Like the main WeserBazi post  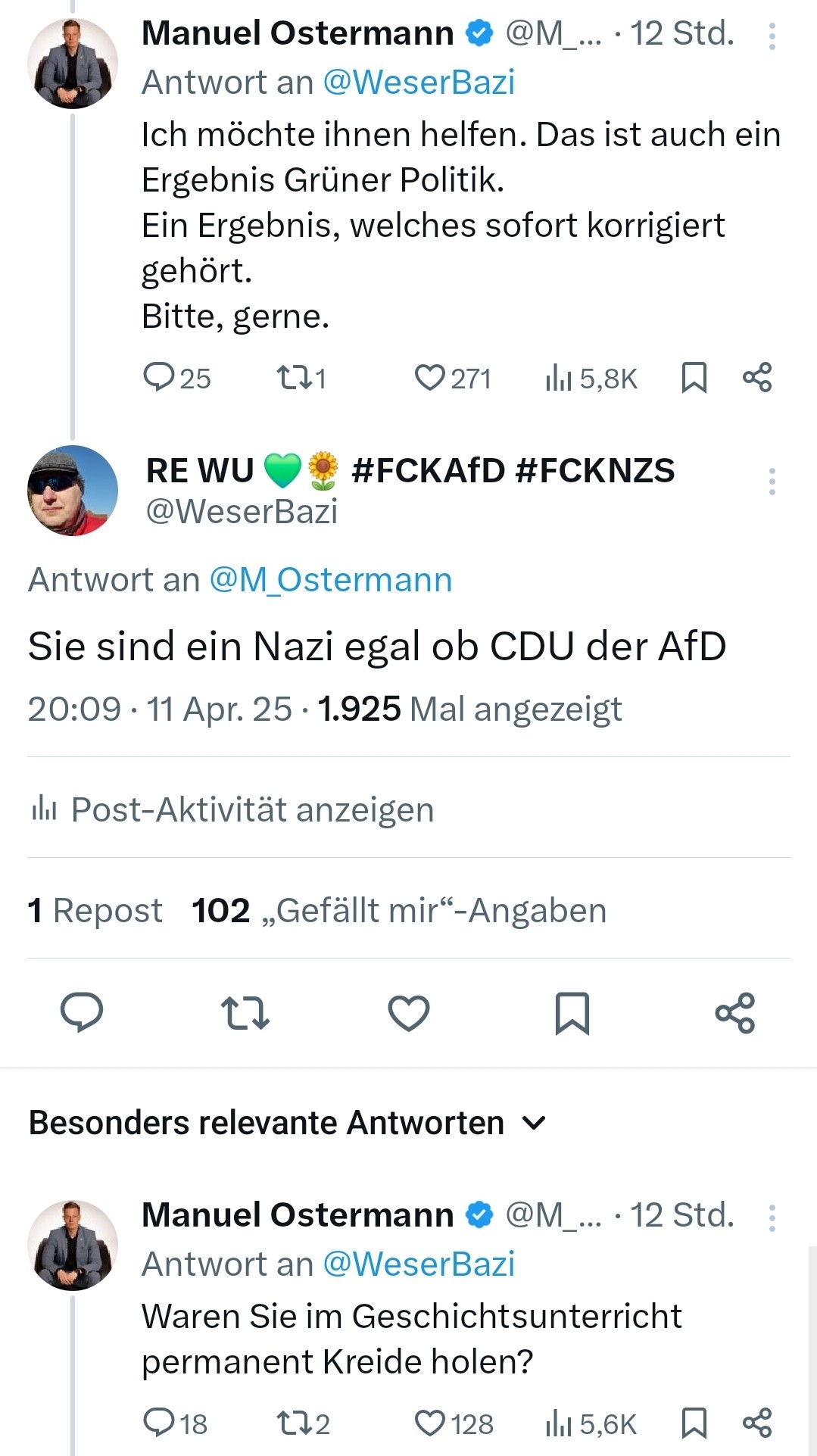tap(409, 1013)
